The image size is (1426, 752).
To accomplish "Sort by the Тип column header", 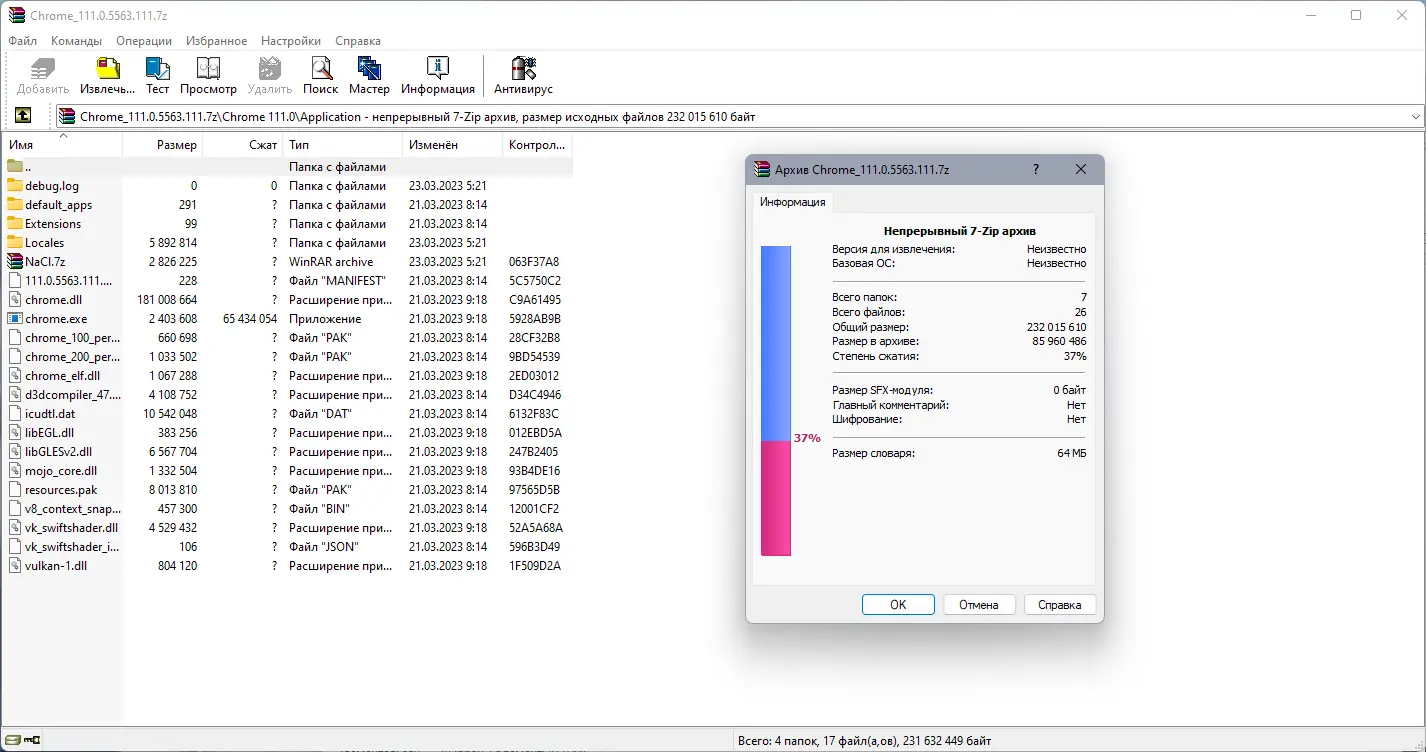I will point(343,145).
